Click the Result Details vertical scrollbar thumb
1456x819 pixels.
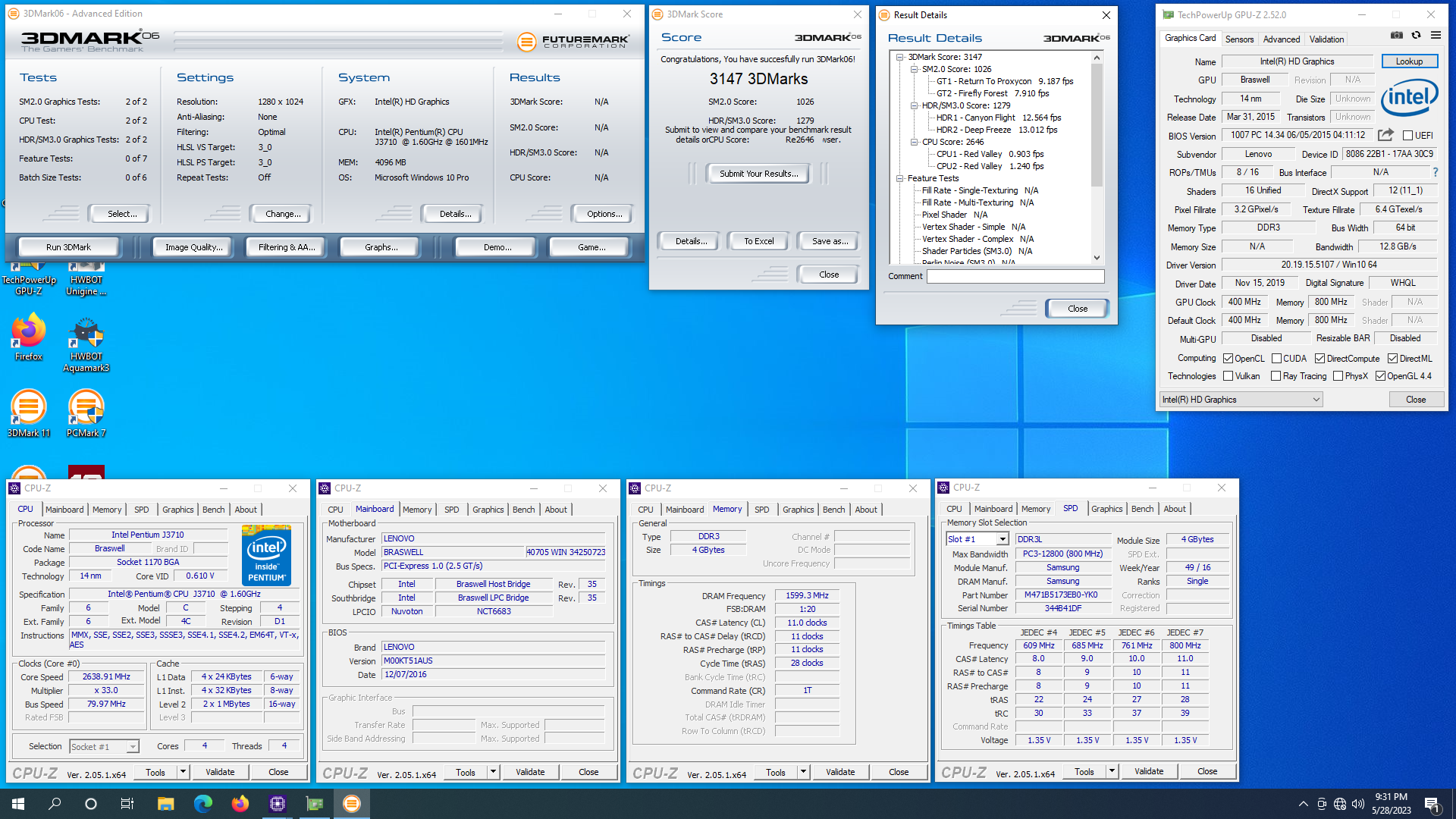[x=1097, y=125]
